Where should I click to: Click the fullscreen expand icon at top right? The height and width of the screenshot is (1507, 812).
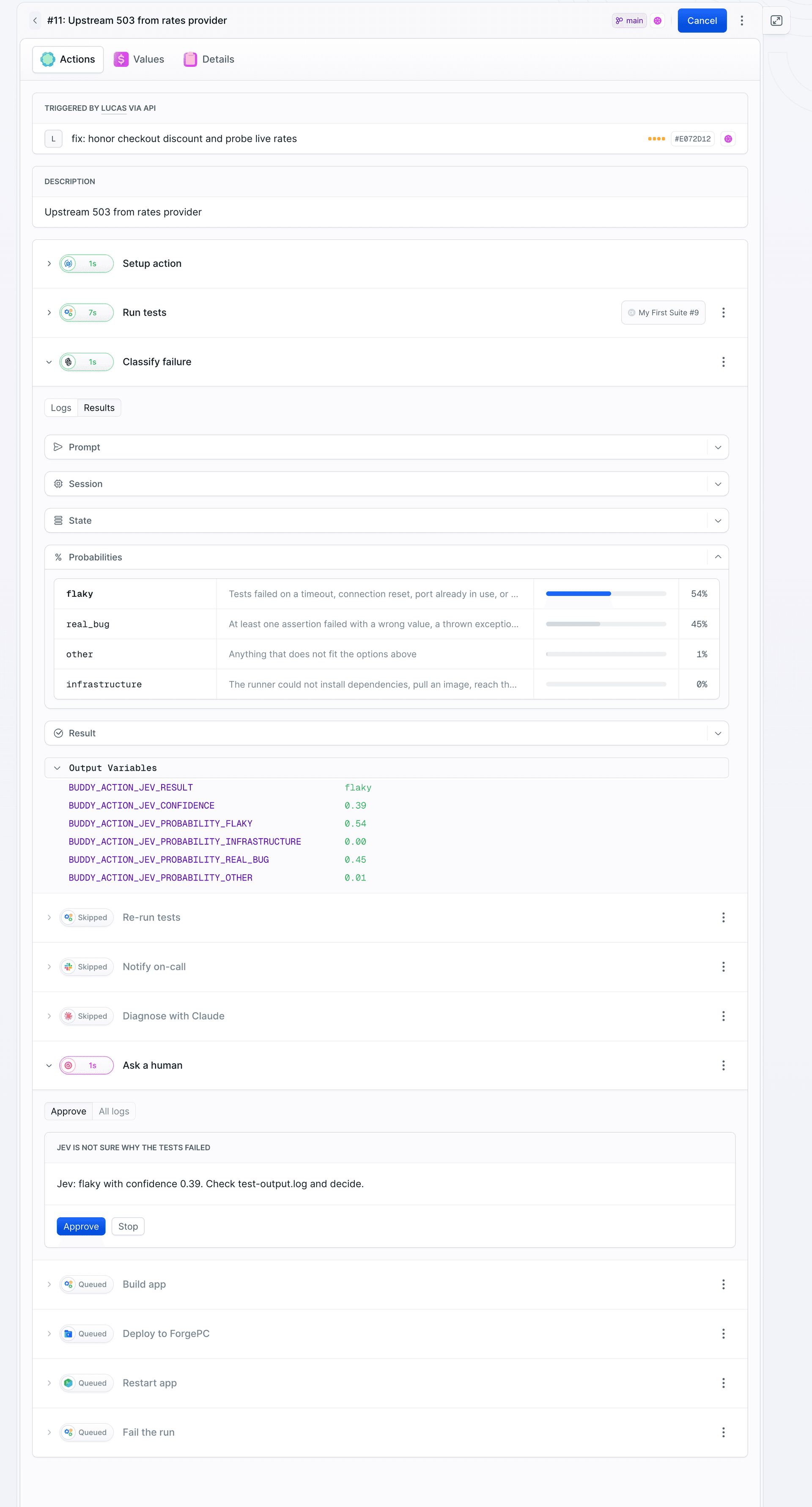tap(776, 20)
